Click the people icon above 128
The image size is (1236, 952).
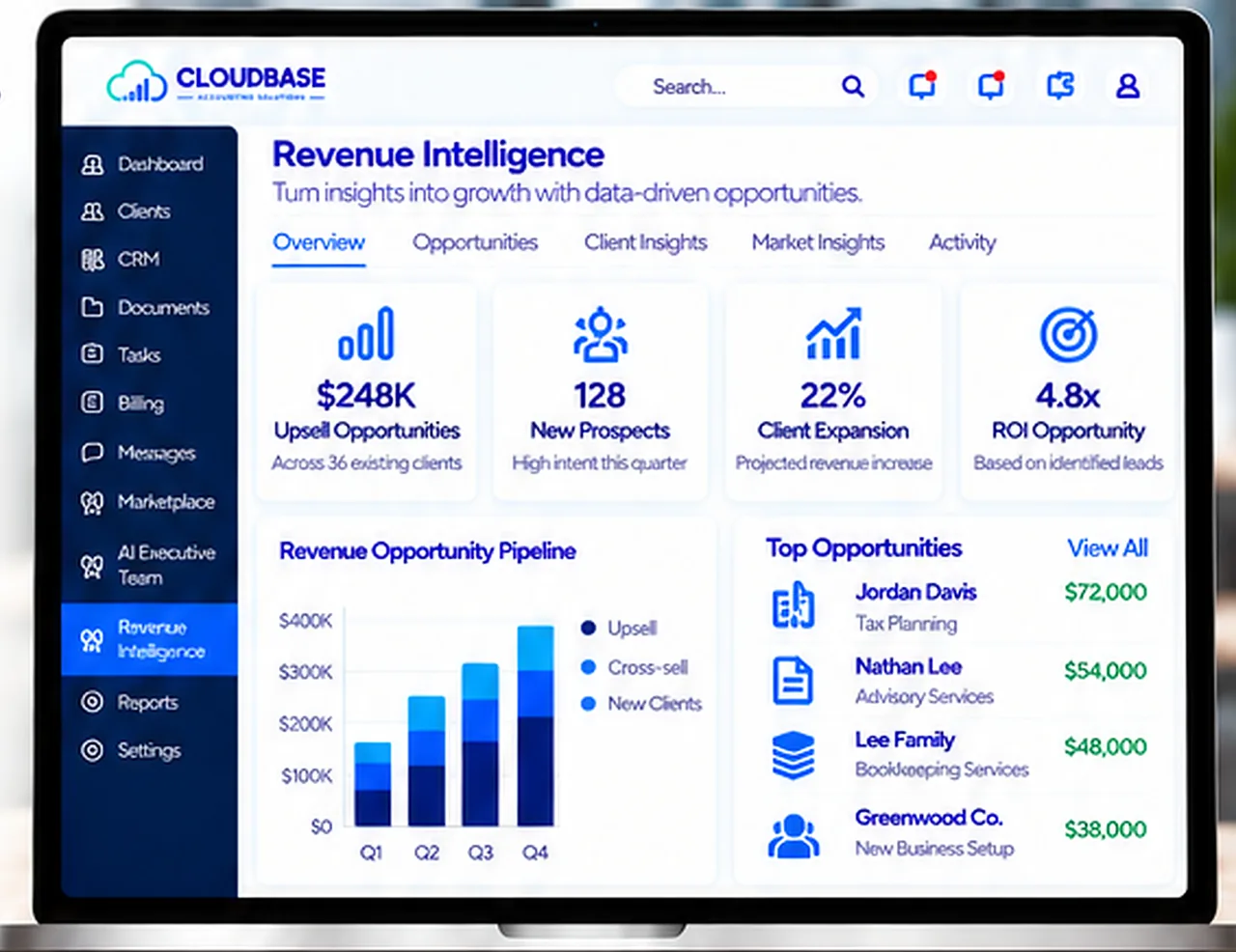(600, 334)
